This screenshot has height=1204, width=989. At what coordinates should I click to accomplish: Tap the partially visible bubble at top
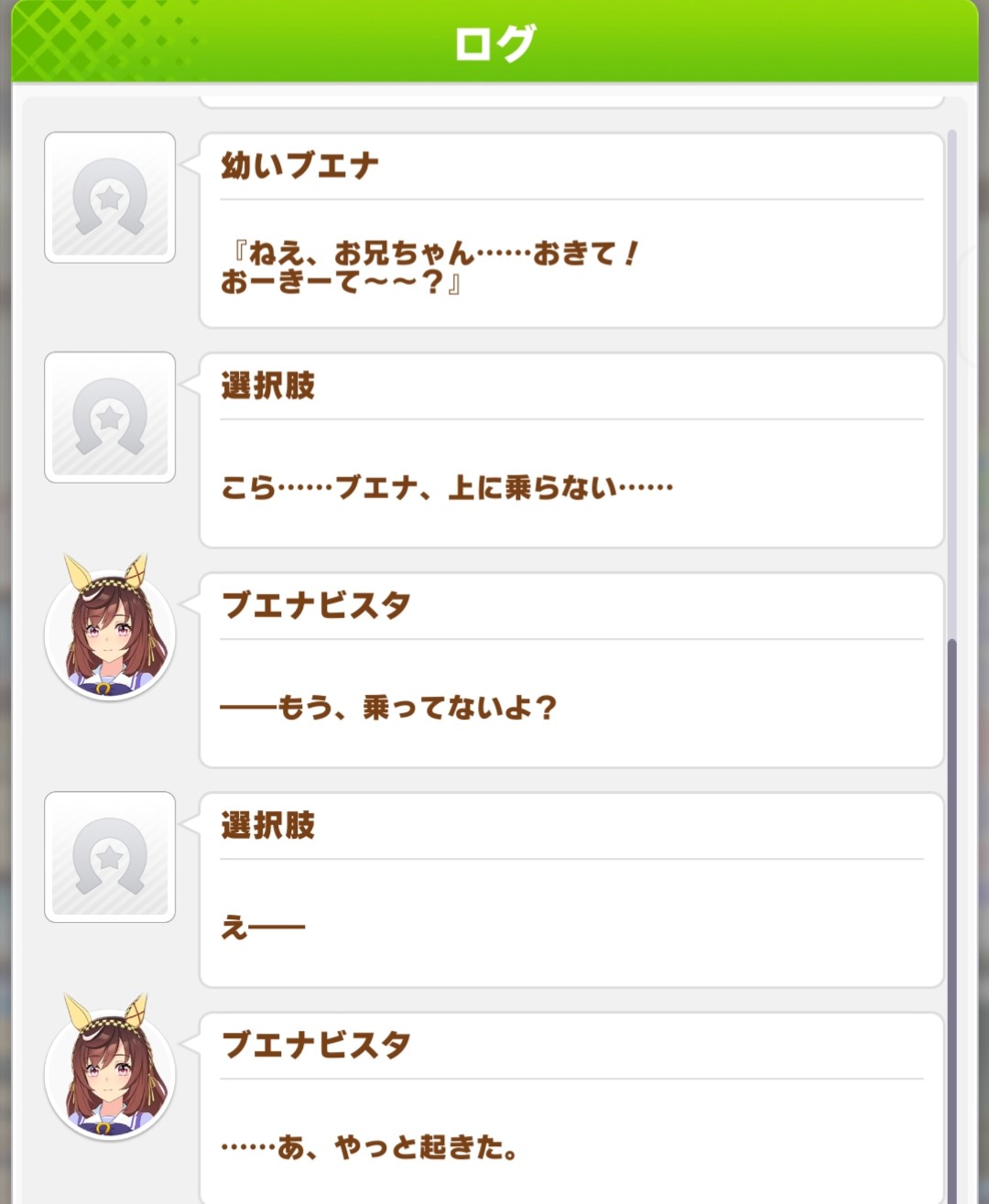[x=571, y=101]
